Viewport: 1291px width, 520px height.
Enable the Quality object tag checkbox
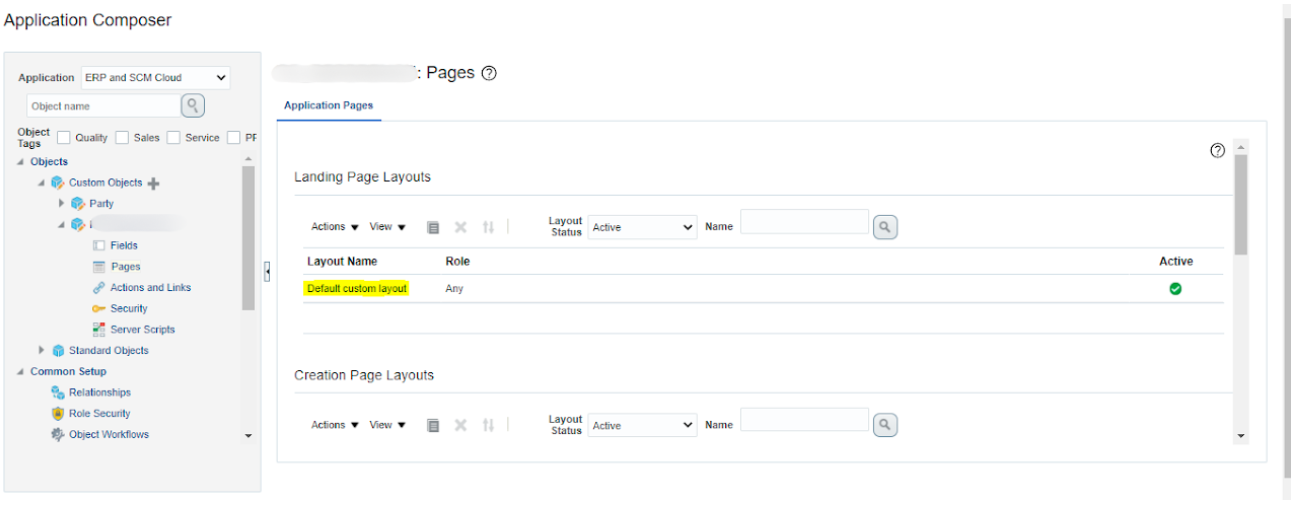pos(64,138)
